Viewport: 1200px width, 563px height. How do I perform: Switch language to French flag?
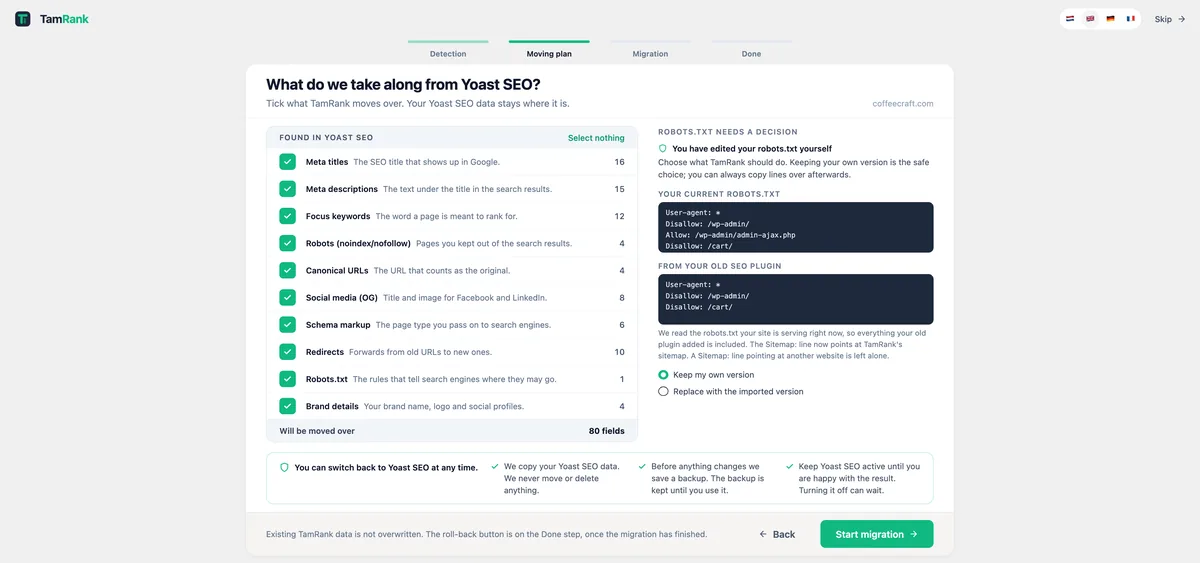pos(1131,19)
